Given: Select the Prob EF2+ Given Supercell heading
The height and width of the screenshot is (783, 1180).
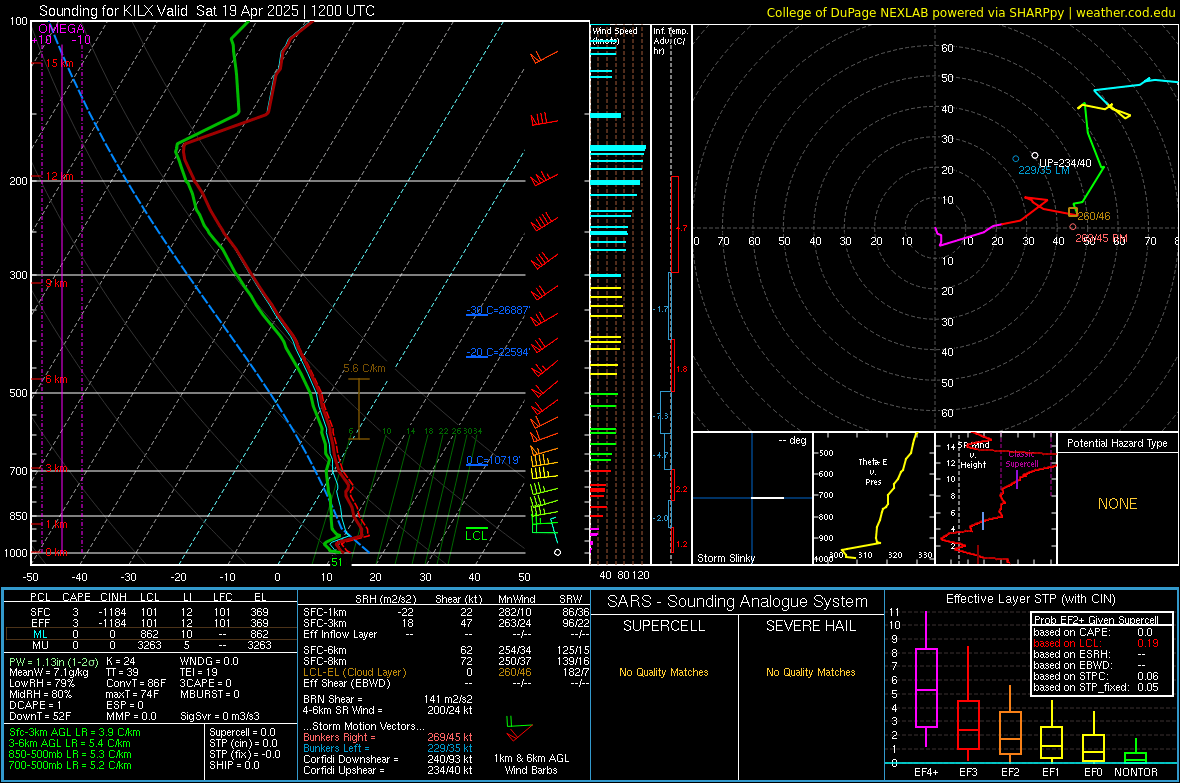Looking at the screenshot, I should point(1096,620).
